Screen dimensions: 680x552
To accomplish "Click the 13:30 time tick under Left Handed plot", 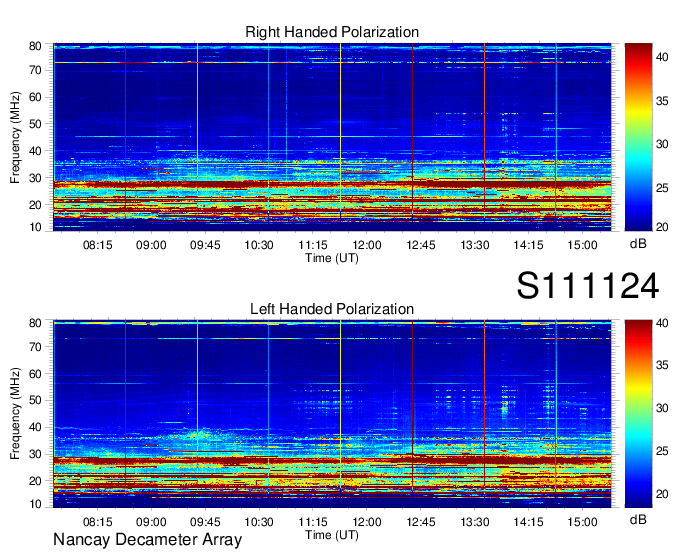I will tap(474, 522).
